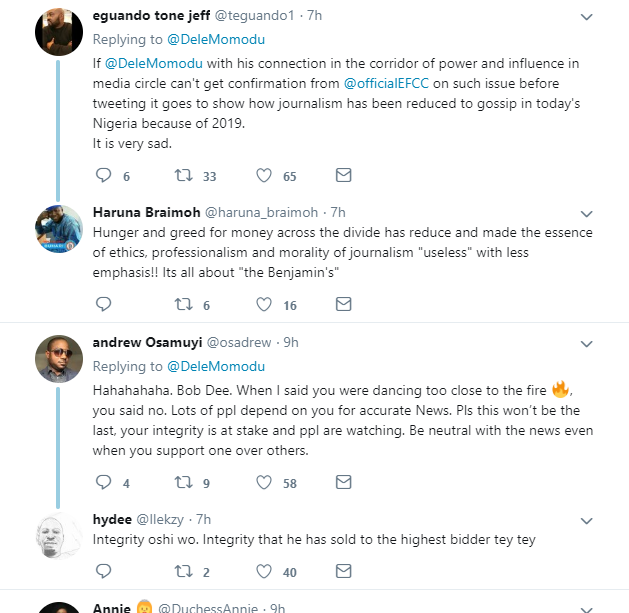Viewport: 629px width, 613px height.
Task: Retweet Haruna Braimoh's tweet
Action: pyautogui.click(x=183, y=305)
